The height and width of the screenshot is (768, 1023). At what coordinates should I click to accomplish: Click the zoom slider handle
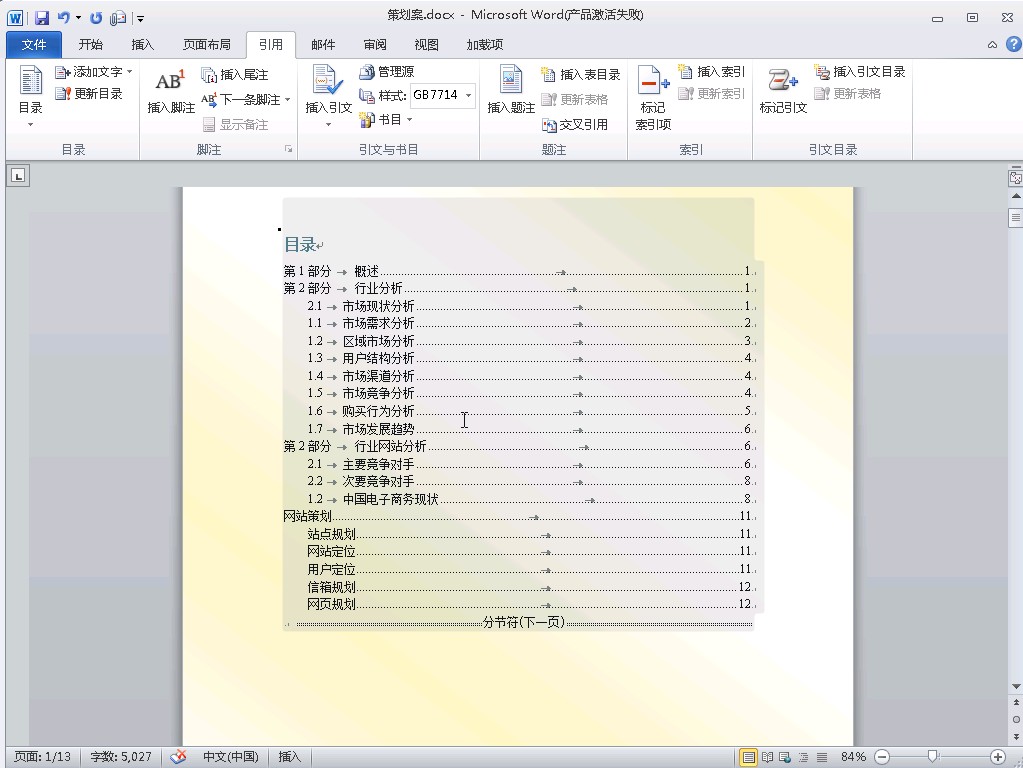pos(932,757)
